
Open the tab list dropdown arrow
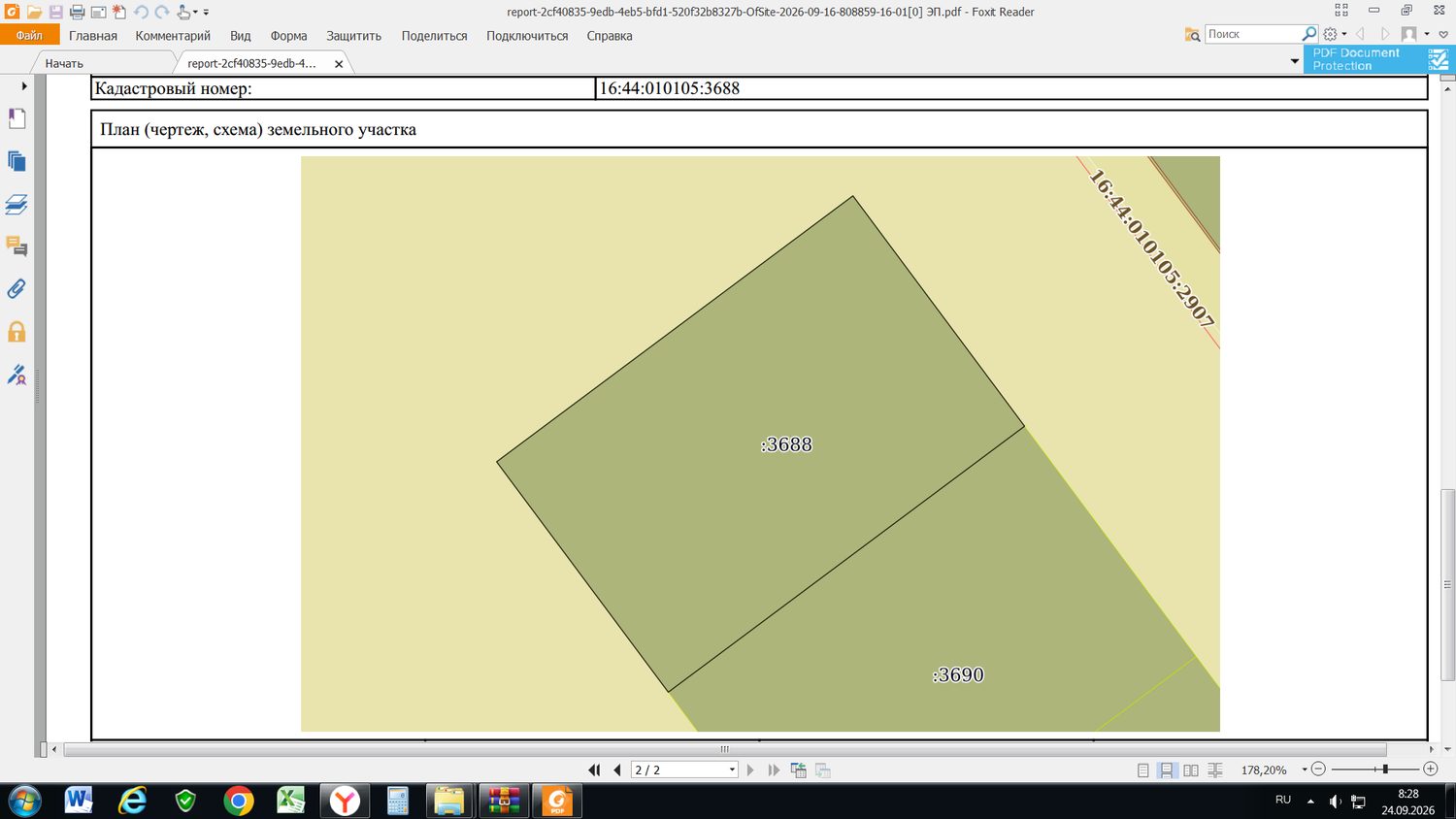pos(1294,62)
